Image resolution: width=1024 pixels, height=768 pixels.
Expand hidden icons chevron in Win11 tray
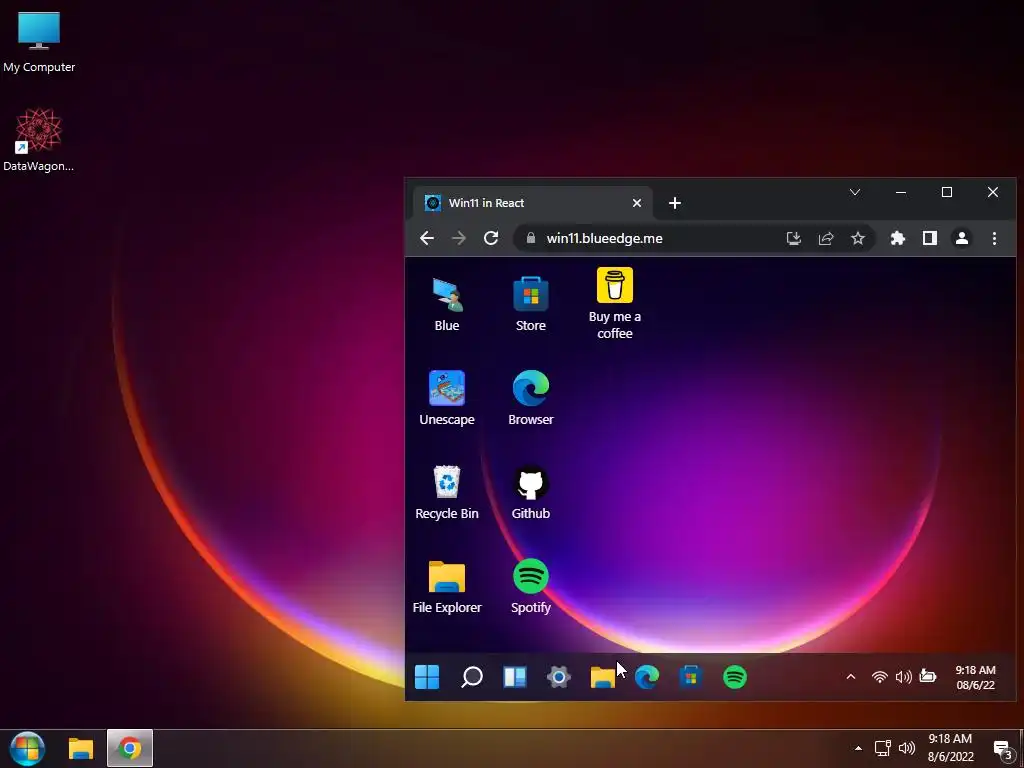point(851,677)
